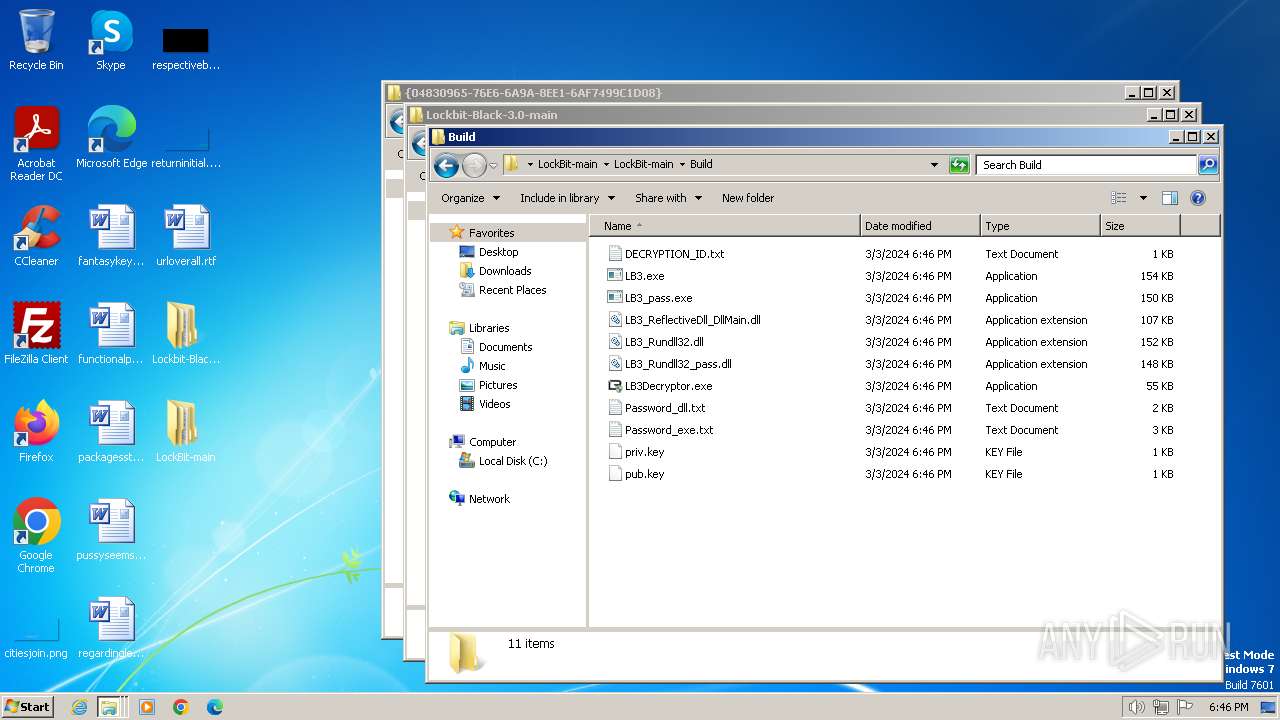The width and height of the screenshot is (1280, 720).
Task: Click the search magnifier button
Action: 1208,165
